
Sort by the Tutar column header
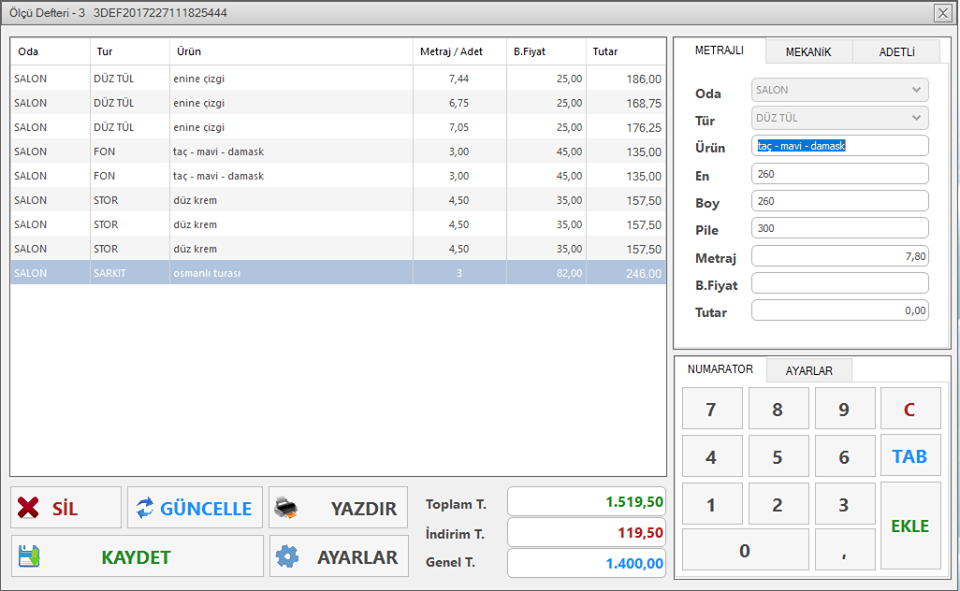point(625,51)
